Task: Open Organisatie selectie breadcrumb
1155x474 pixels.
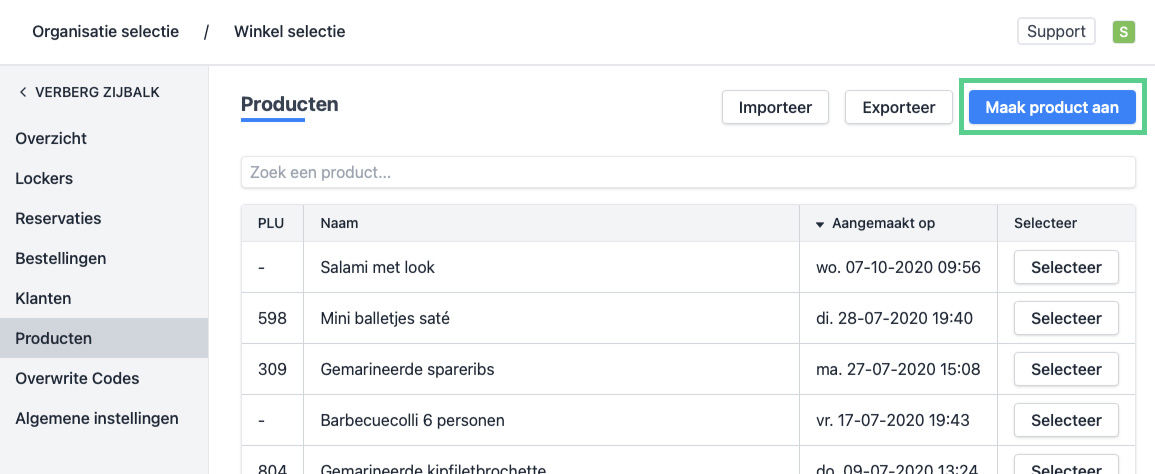Action: pyautogui.click(x=105, y=32)
